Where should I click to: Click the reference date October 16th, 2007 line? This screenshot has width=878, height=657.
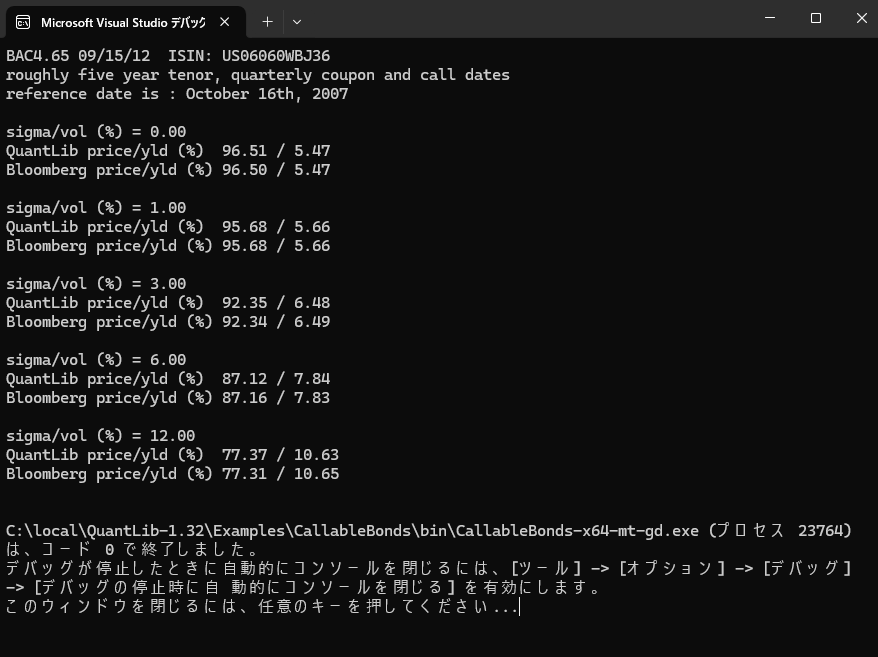tap(177, 94)
